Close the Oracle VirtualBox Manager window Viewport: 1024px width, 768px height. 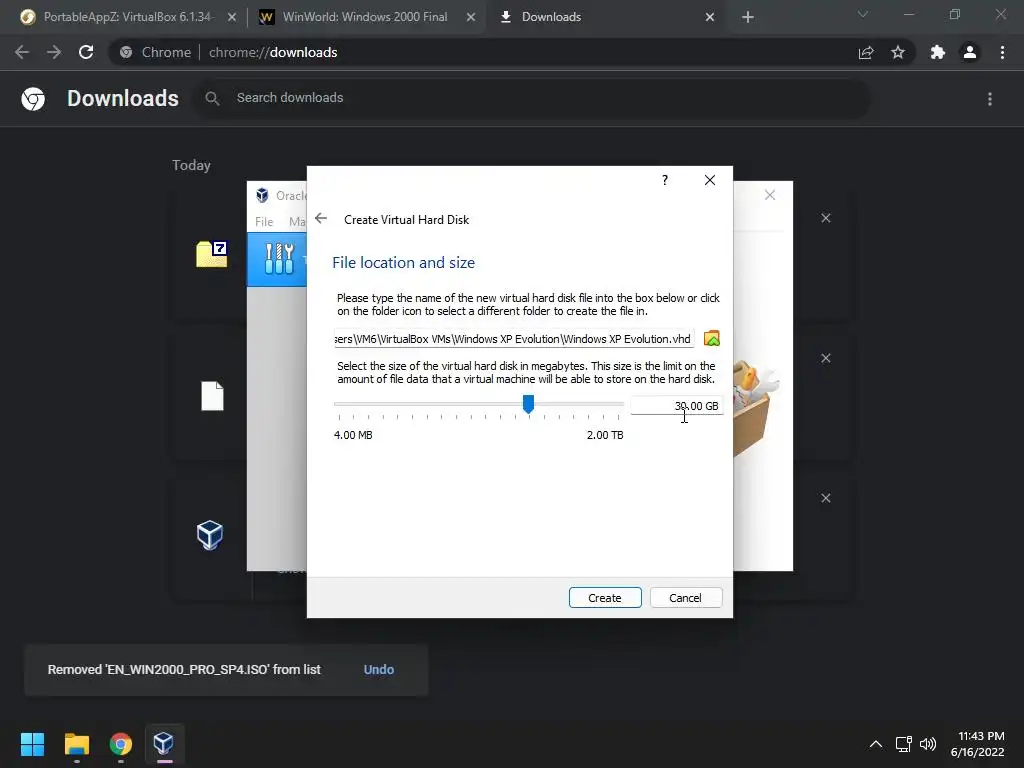pos(770,195)
